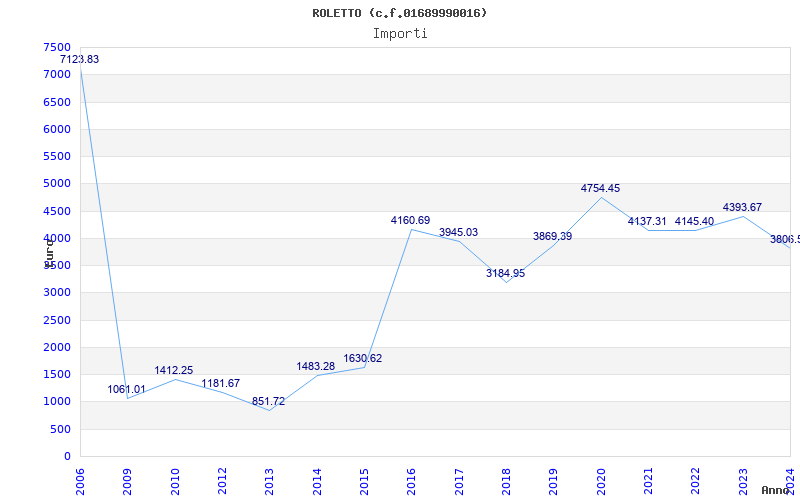Image resolution: width=800 pixels, height=500 pixels.
Task: Click the 4393.67 data label
Action: [742, 207]
